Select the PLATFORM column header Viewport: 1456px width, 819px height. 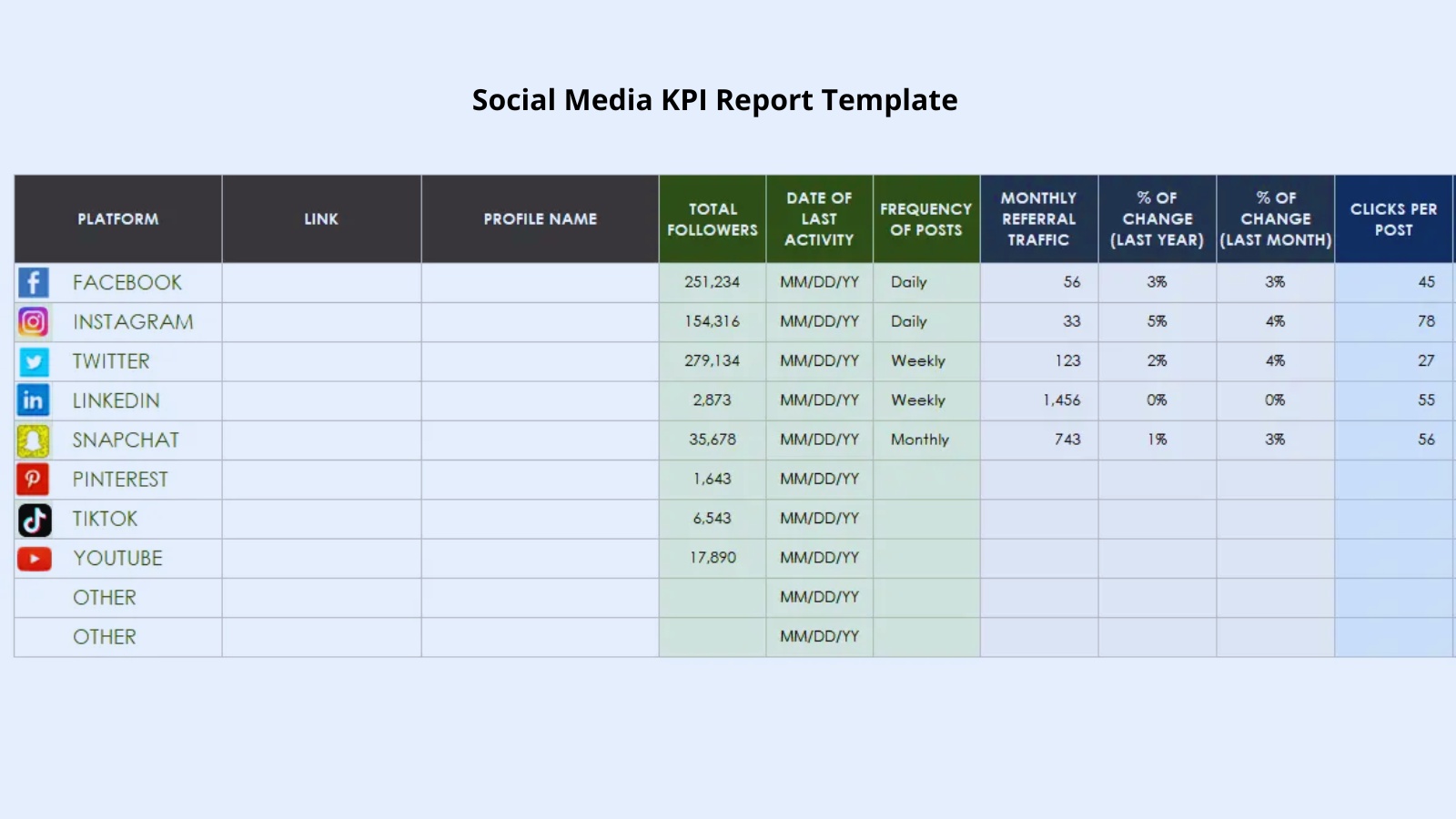pyautogui.click(x=118, y=219)
